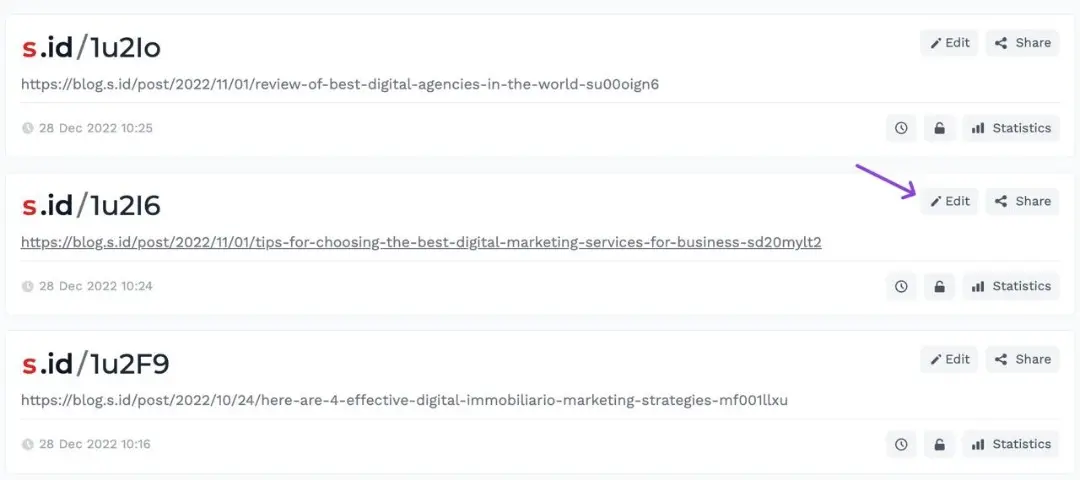Open Statistics for s.id/1u2Io
This screenshot has width=1080, height=480.
(1011, 128)
